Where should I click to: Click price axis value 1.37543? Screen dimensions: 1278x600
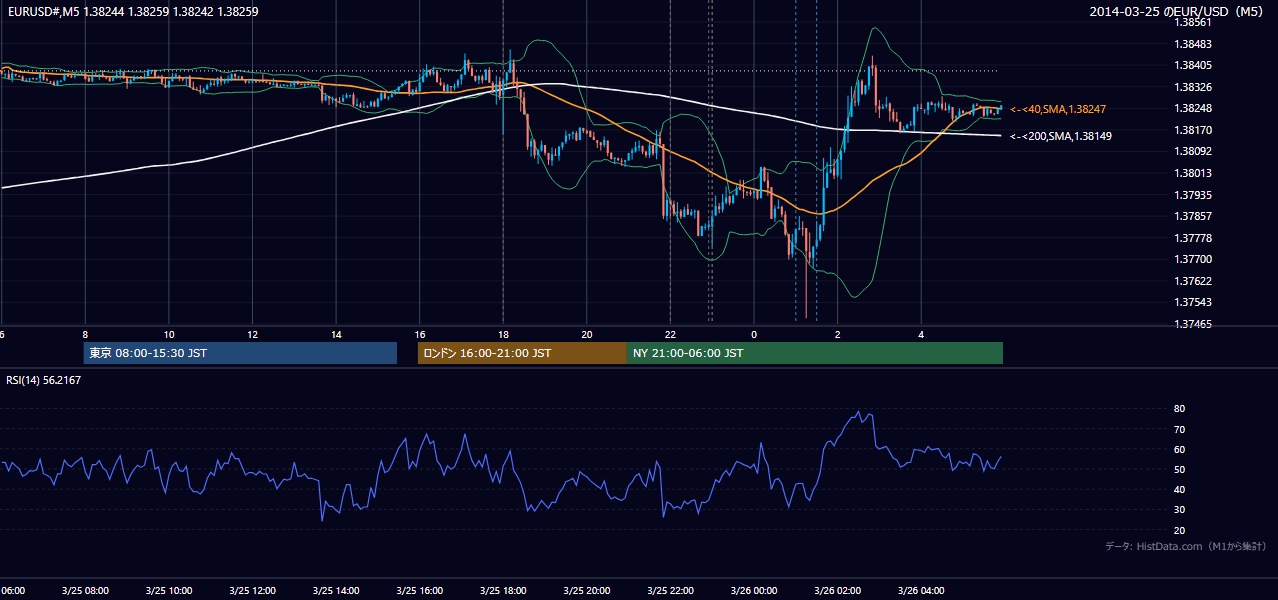1193,302
